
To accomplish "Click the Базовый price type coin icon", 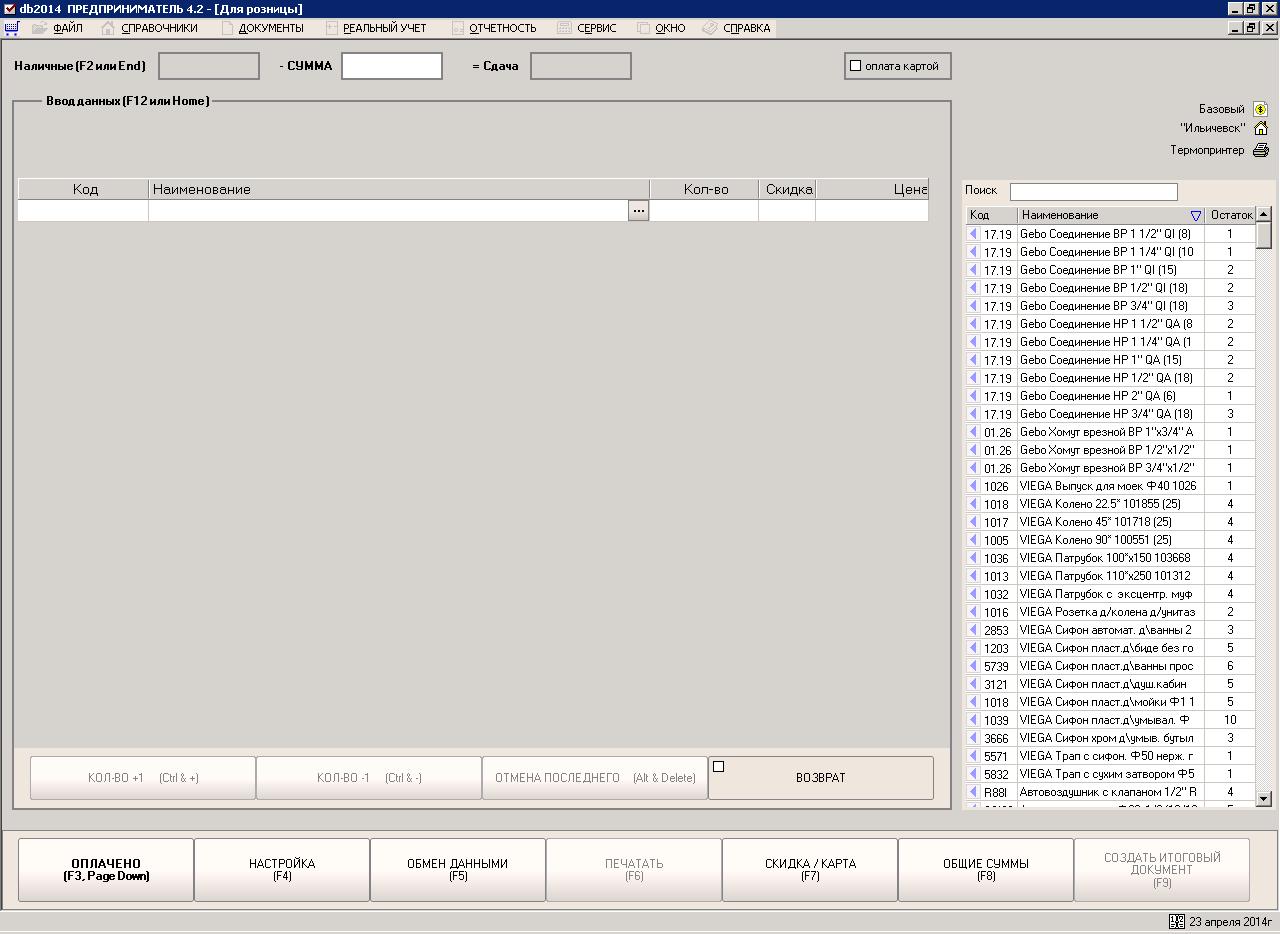I will [x=1261, y=109].
